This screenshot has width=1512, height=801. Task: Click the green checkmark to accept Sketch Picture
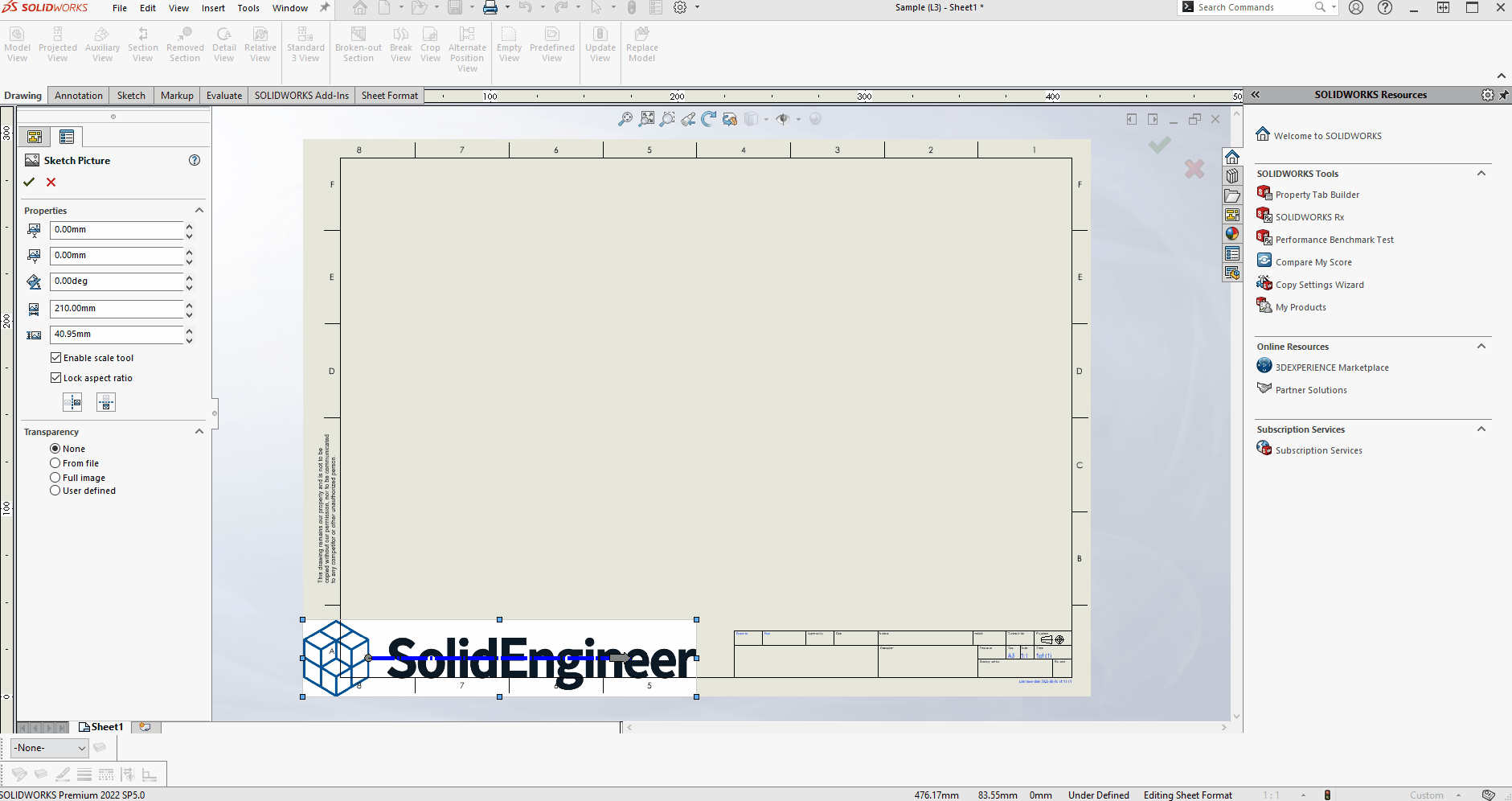coord(29,183)
